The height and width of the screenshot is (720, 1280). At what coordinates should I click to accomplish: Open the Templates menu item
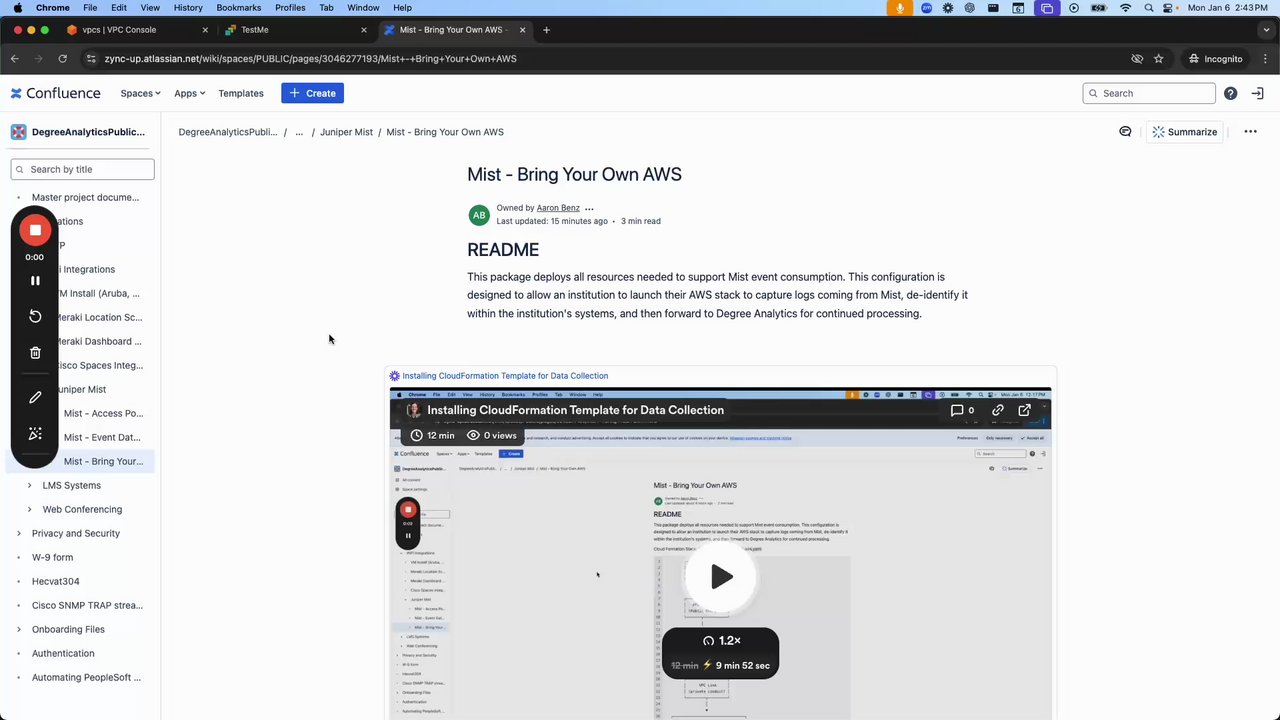click(x=241, y=93)
